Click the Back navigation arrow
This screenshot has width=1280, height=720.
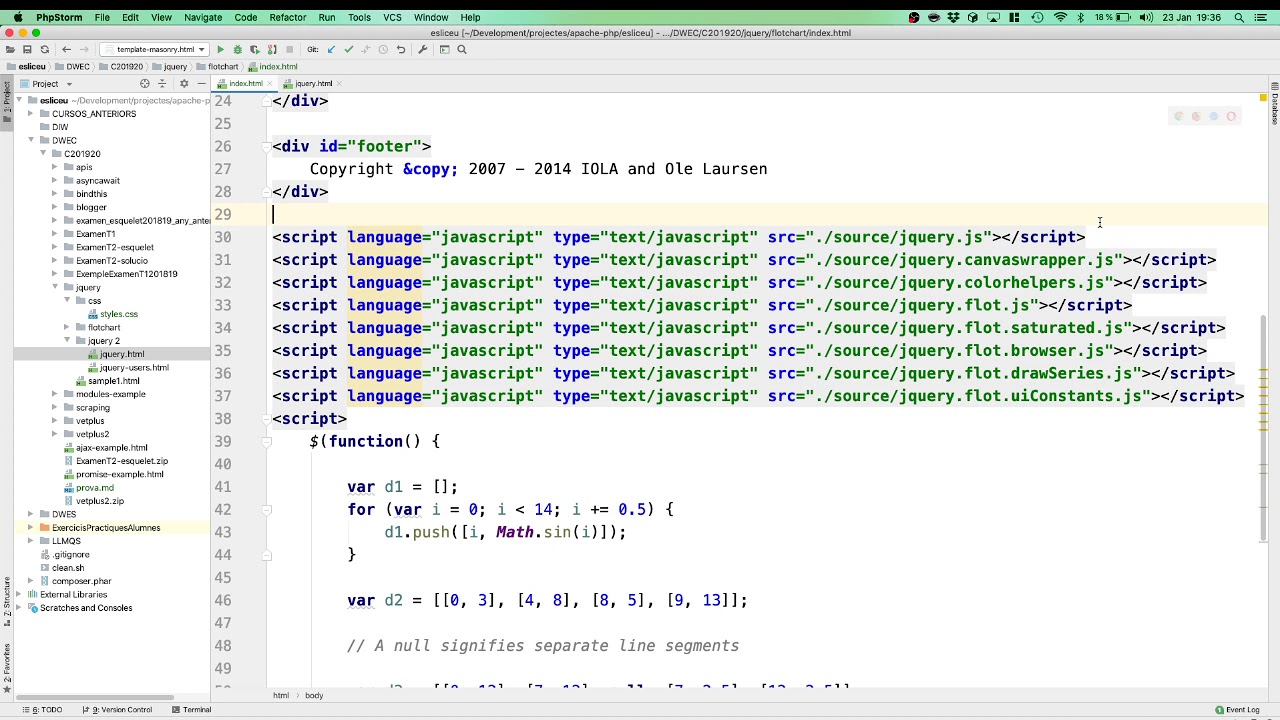click(66, 49)
